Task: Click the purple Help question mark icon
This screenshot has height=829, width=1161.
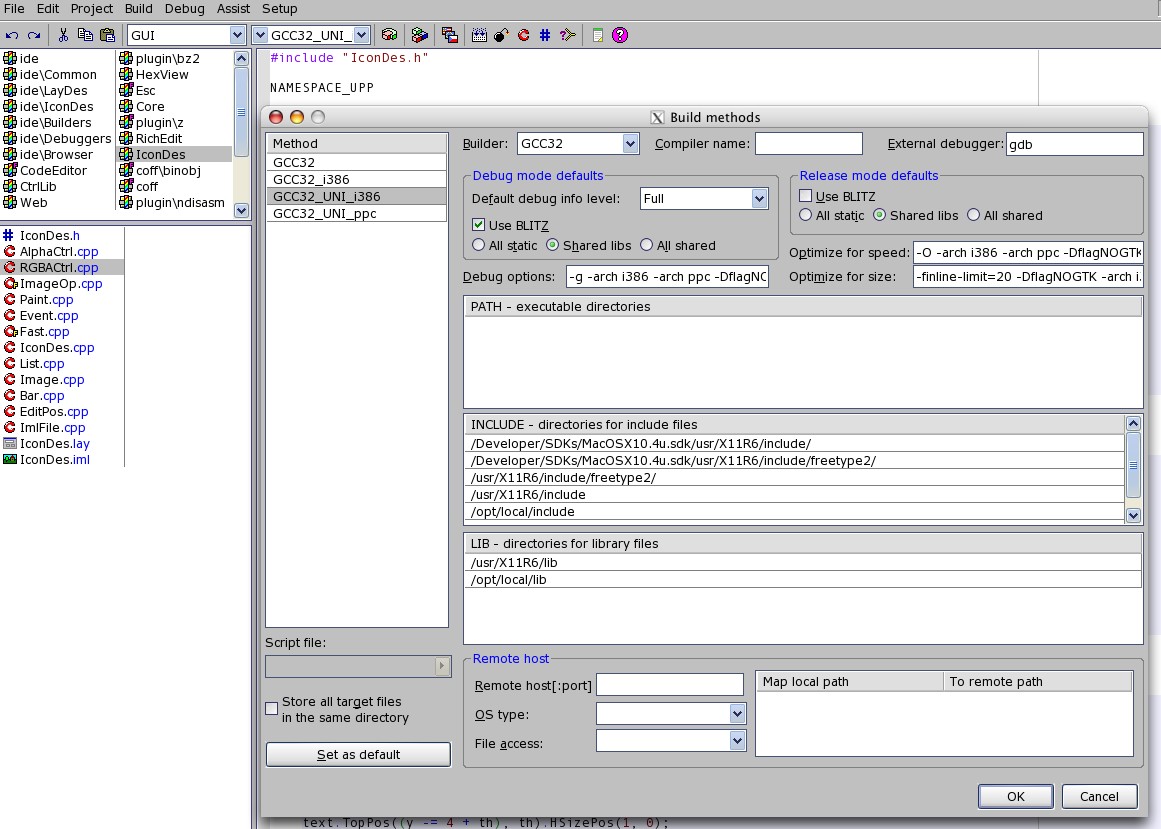Action: point(620,35)
